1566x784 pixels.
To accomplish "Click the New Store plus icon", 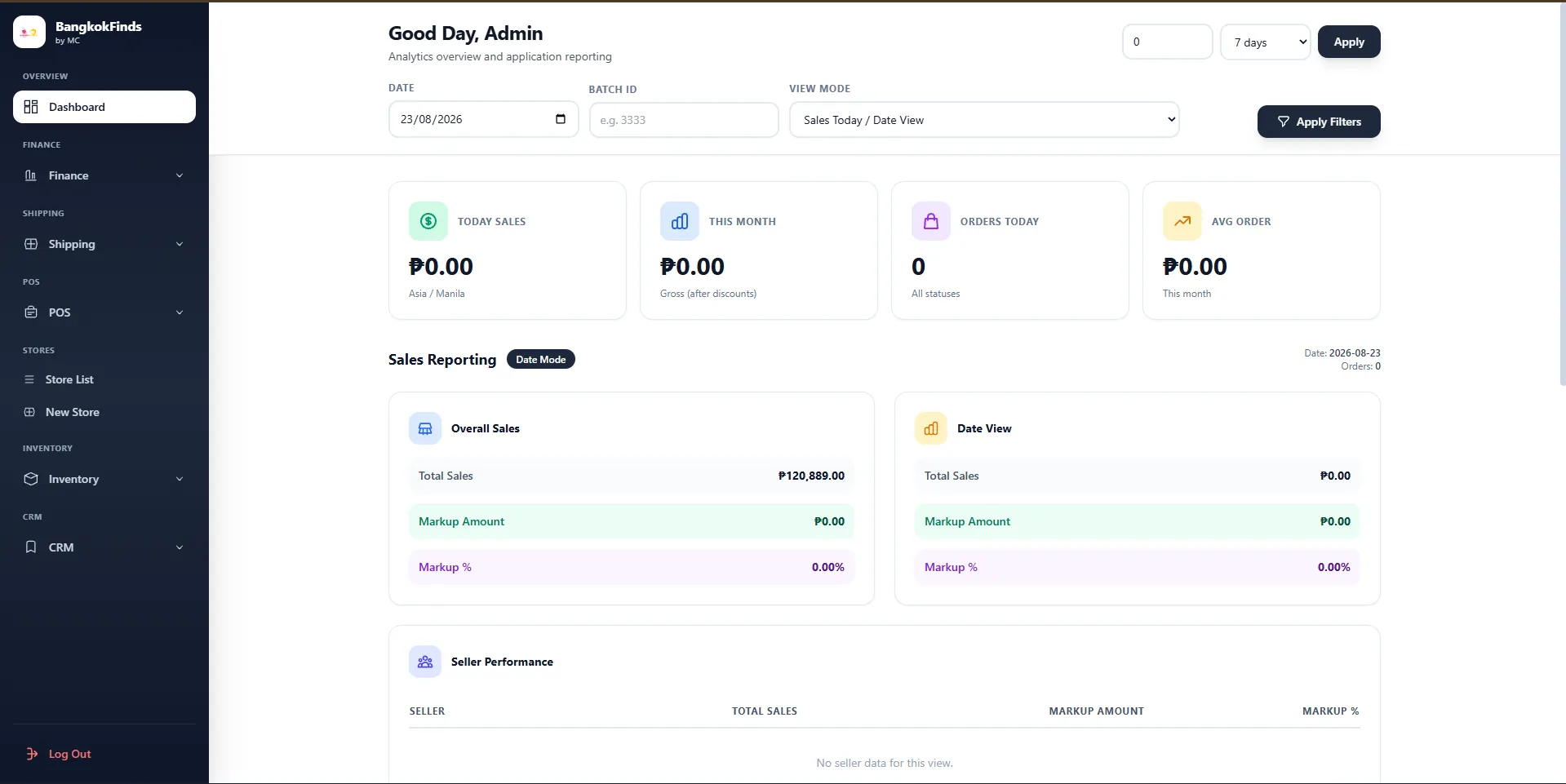I will pyautogui.click(x=29, y=412).
